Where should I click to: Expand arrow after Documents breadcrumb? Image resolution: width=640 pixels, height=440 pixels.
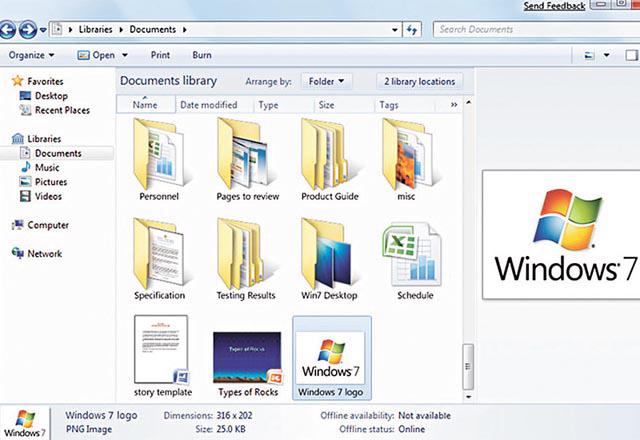click(x=184, y=30)
